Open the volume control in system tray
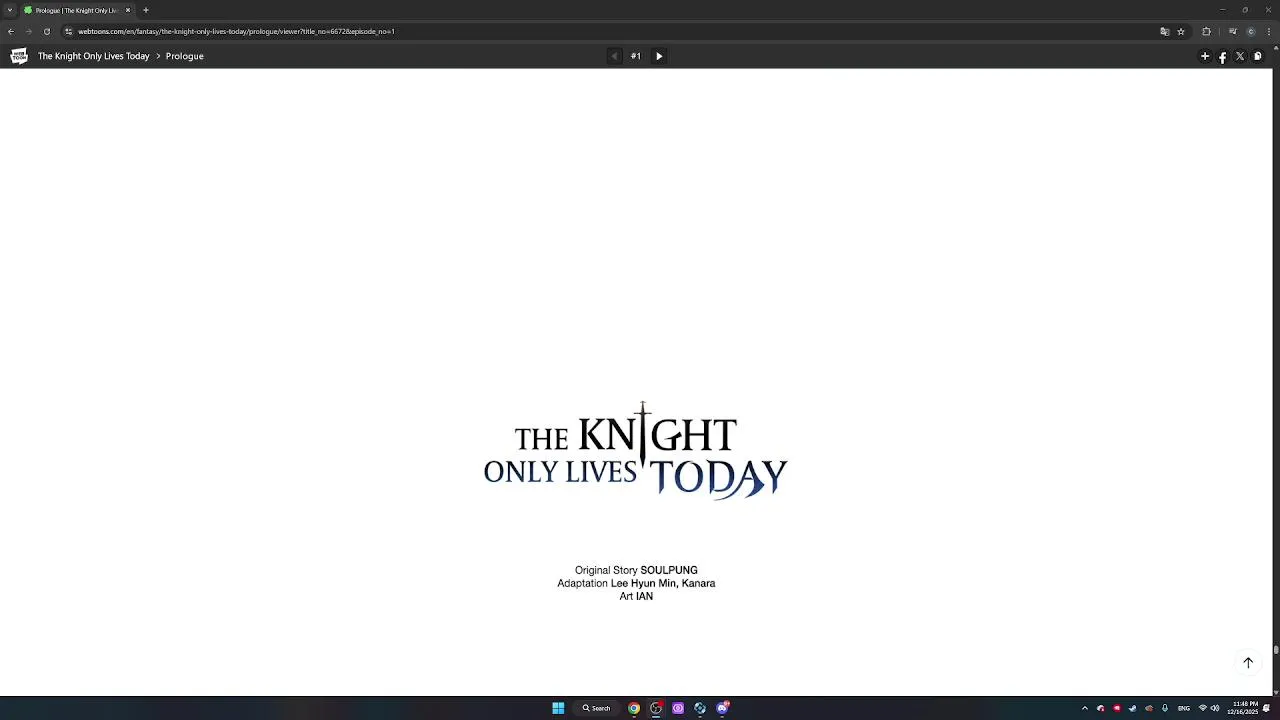 point(1215,708)
